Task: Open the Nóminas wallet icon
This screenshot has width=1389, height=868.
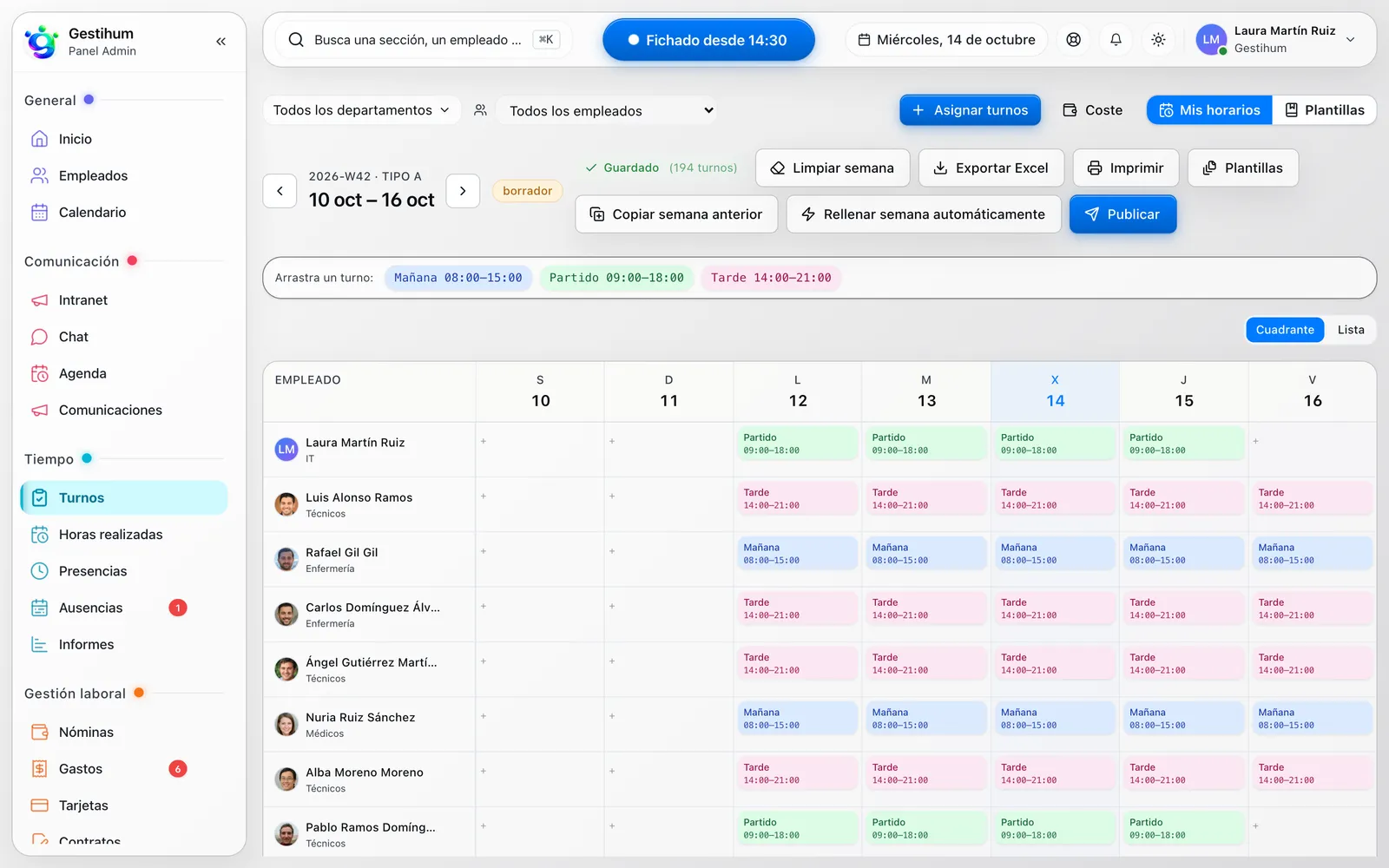Action: [40, 733]
